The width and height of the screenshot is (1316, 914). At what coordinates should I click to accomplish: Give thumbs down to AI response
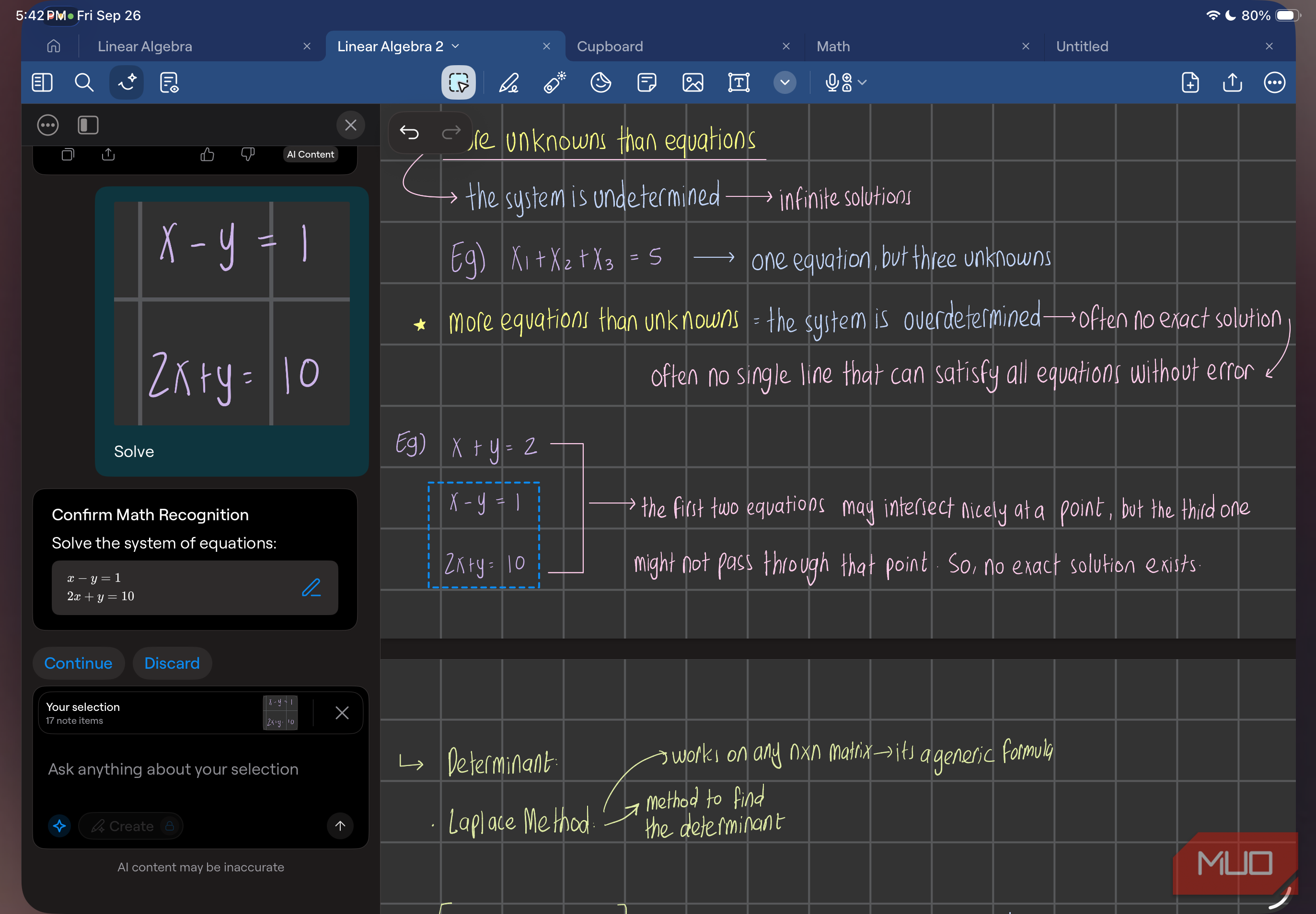pyautogui.click(x=247, y=154)
